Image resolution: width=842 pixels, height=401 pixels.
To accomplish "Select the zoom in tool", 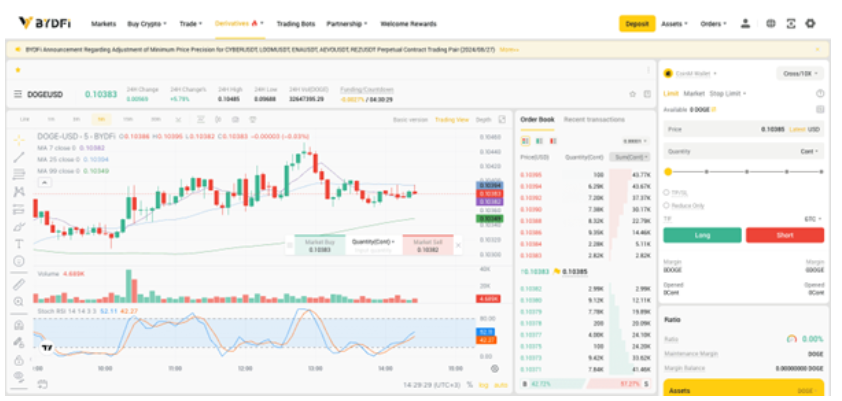I will coord(19,302).
